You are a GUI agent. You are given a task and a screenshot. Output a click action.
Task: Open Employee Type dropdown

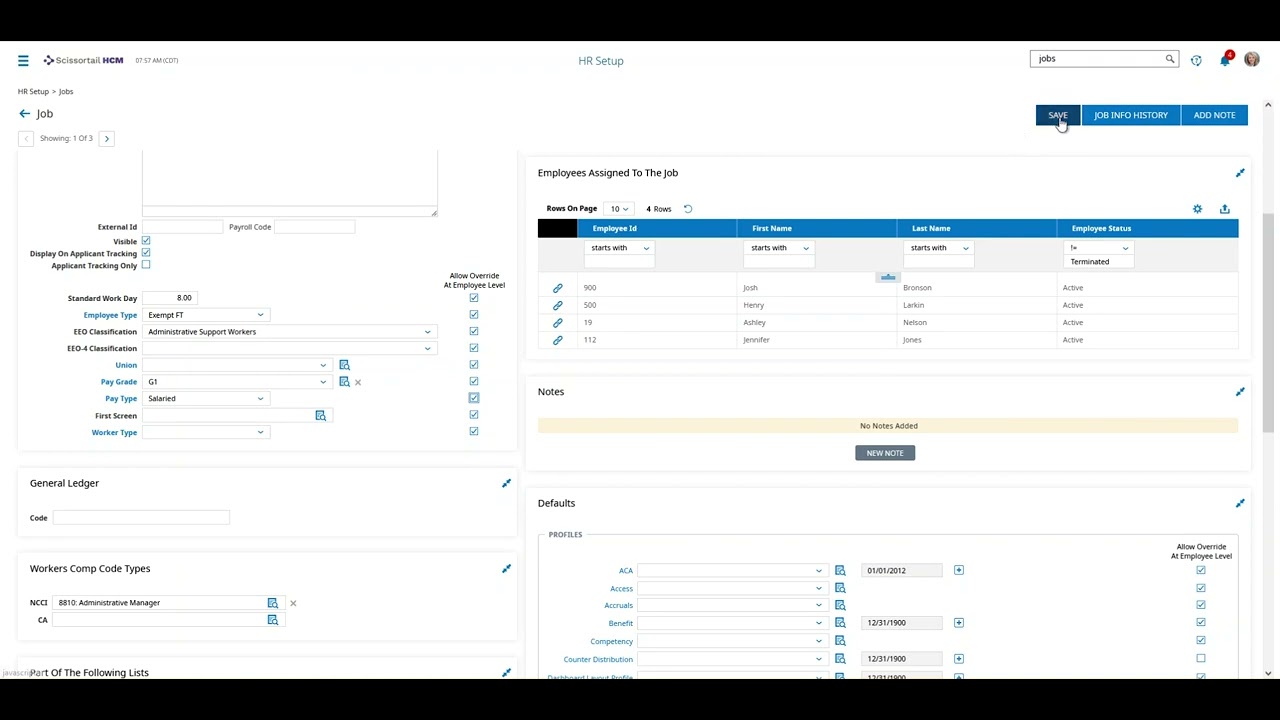(x=205, y=315)
